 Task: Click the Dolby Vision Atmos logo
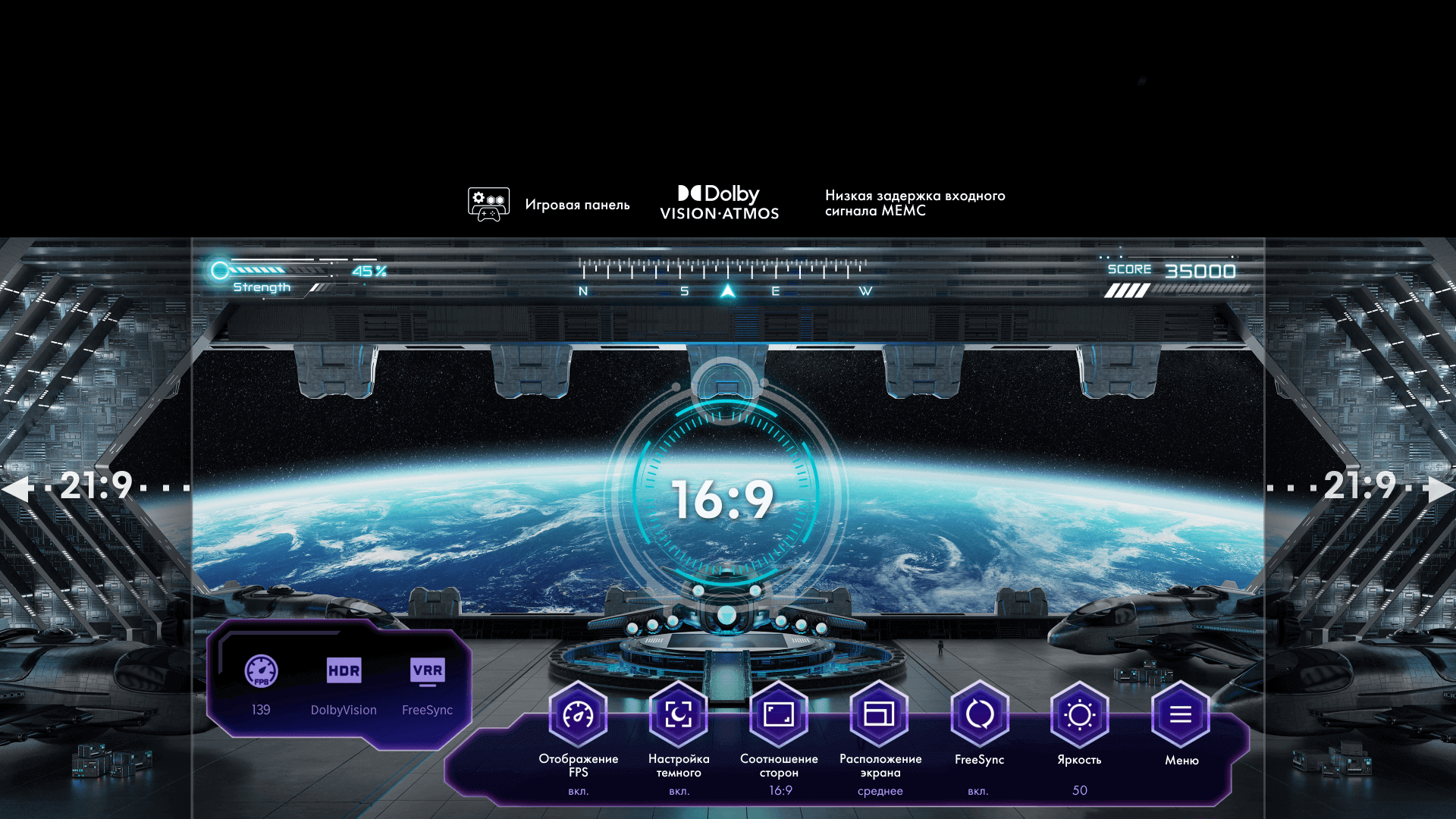pyautogui.click(x=719, y=203)
